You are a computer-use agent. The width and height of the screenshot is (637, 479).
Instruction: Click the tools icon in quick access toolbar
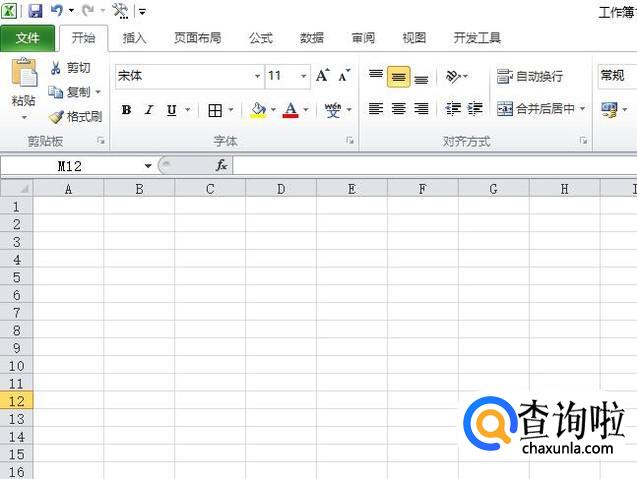[x=120, y=11]
